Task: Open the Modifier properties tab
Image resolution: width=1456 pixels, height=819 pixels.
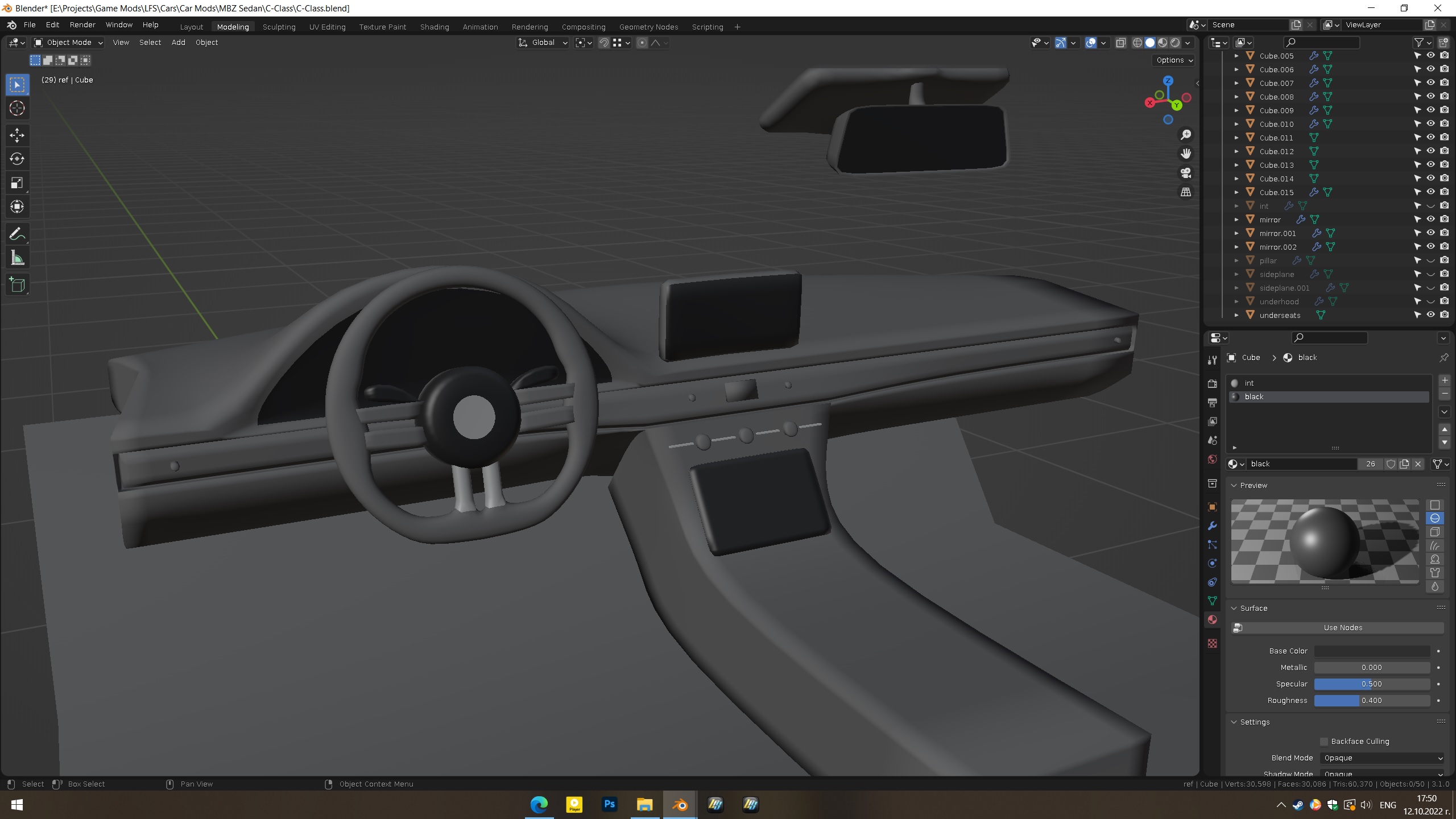Action: pos(1213,526)
